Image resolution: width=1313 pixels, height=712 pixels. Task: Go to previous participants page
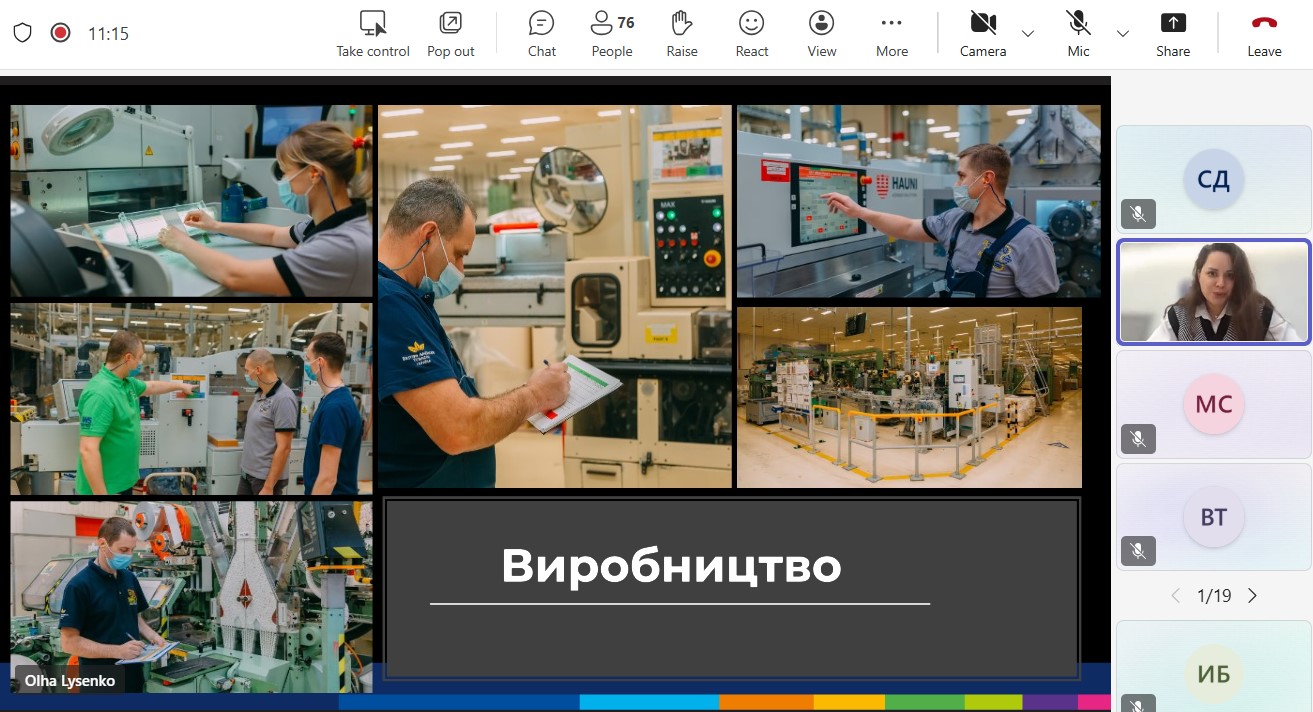[1176, 596]
